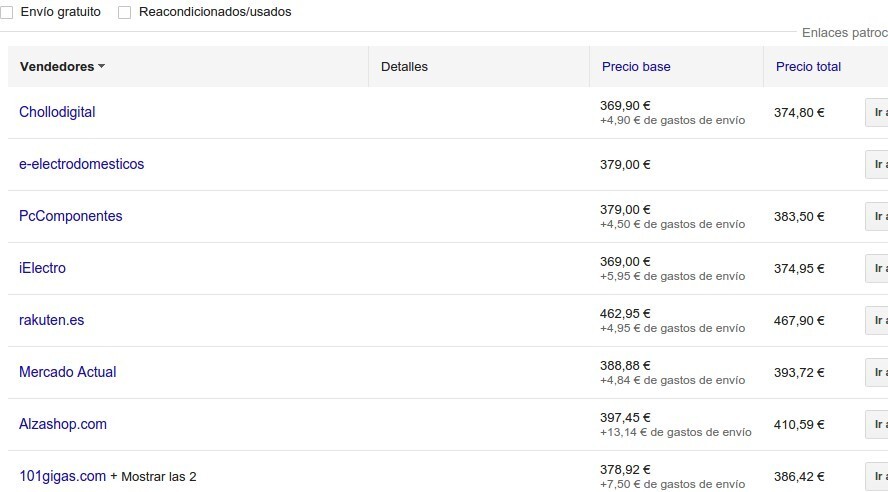This screenshot has width=888, height=492.
Task: Sort by the Vendedores column dropdown arrow
Action: pos(101,66)
